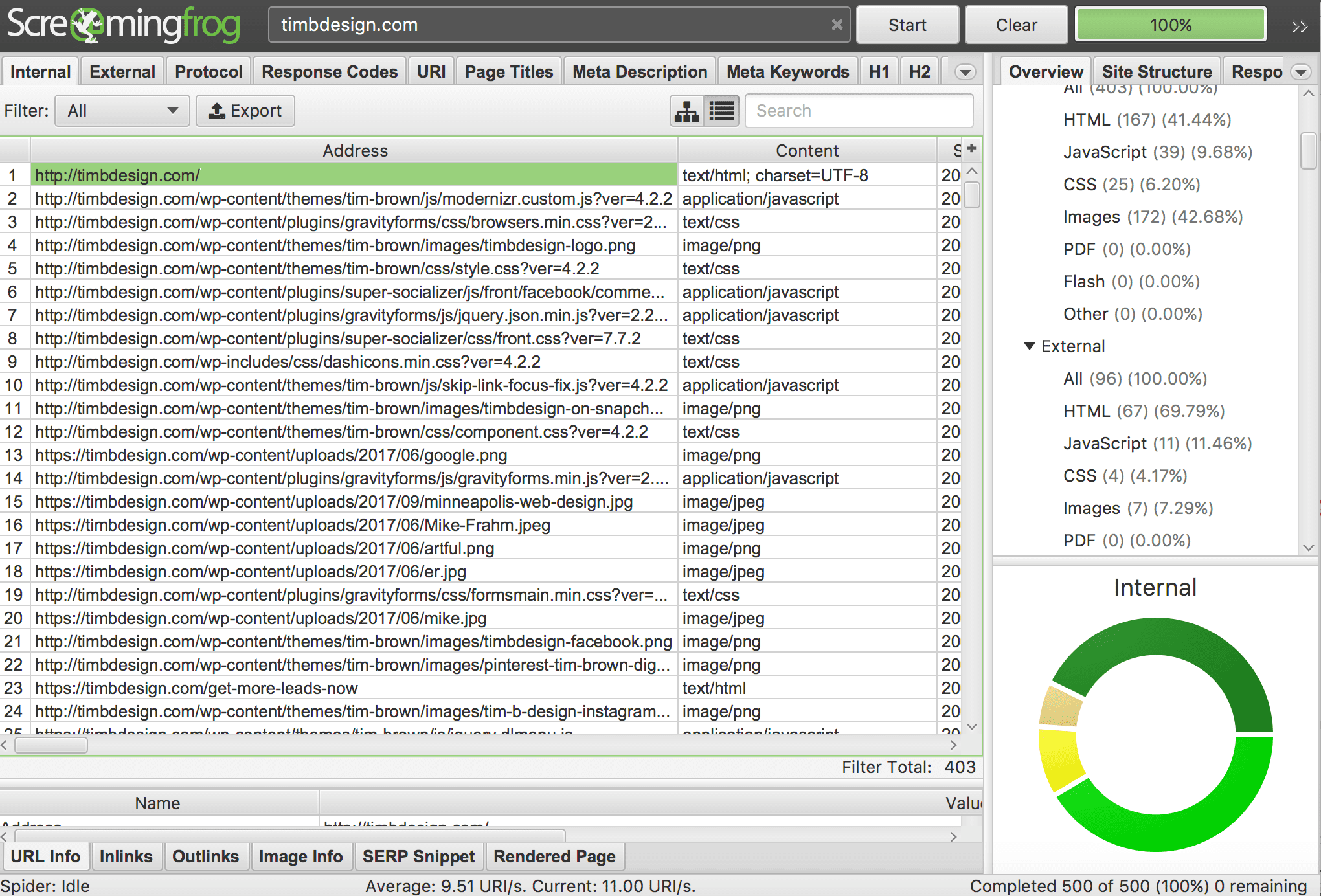This screenshot has height=896, width=1321.
Task: Click the 100% crawl progress bar
Action: pos(1170,25)
